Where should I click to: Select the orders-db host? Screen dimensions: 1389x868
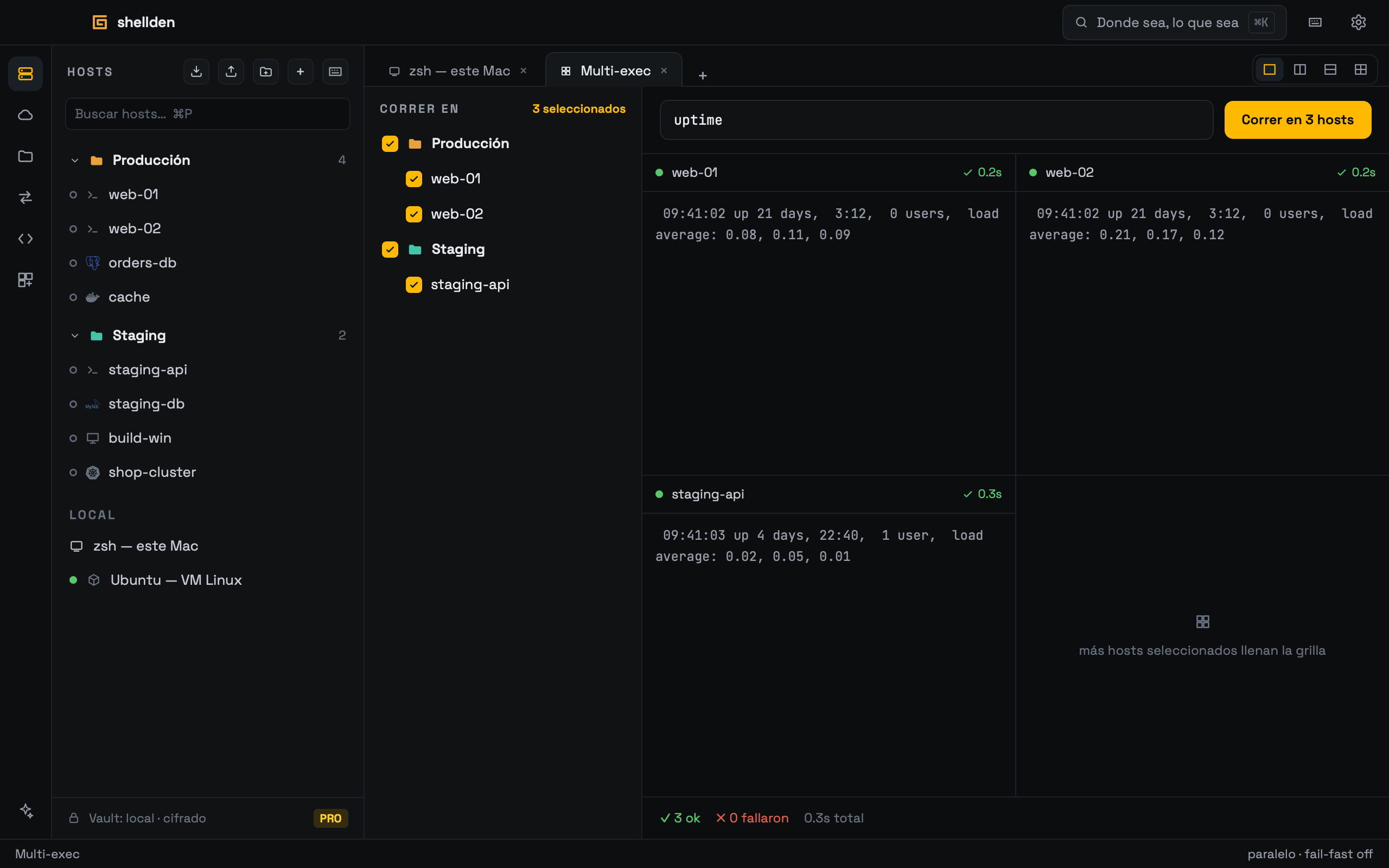click(x=208, y=263)
